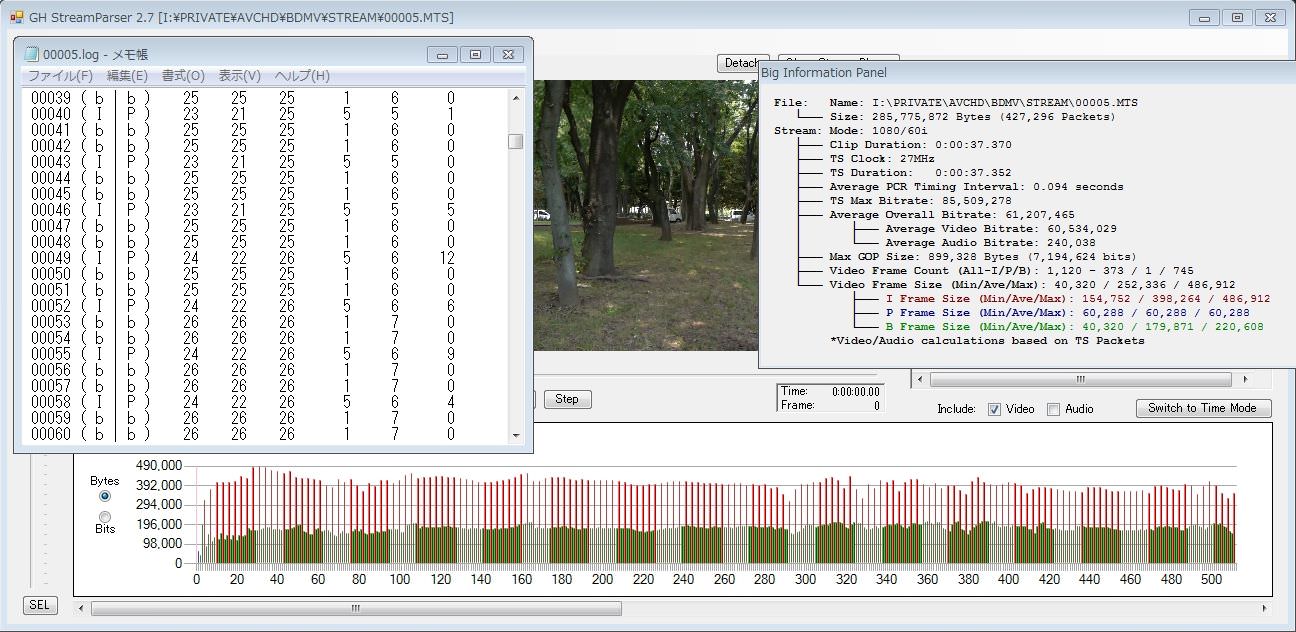Click Notepad's scroll-down arrow

[x=516, y=435]
